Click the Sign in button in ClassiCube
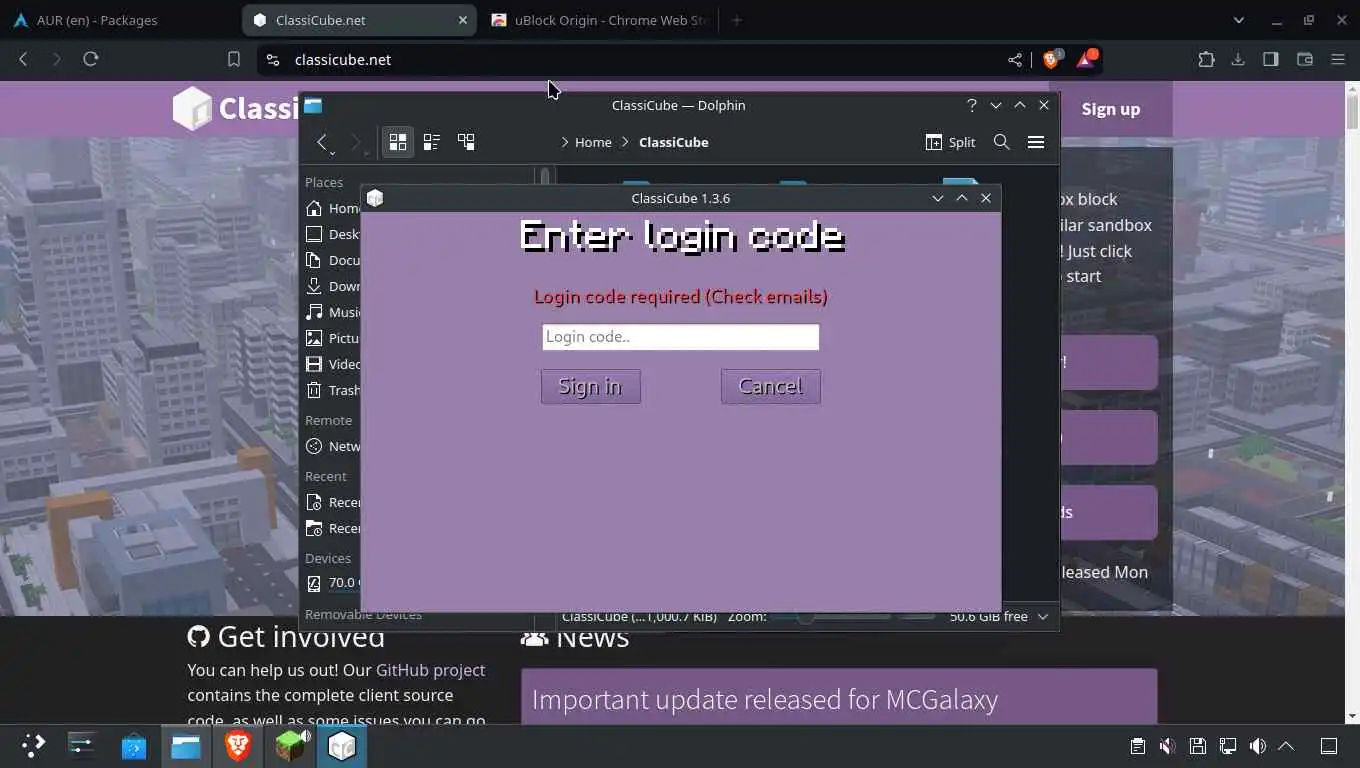 [x=590, y=387]
